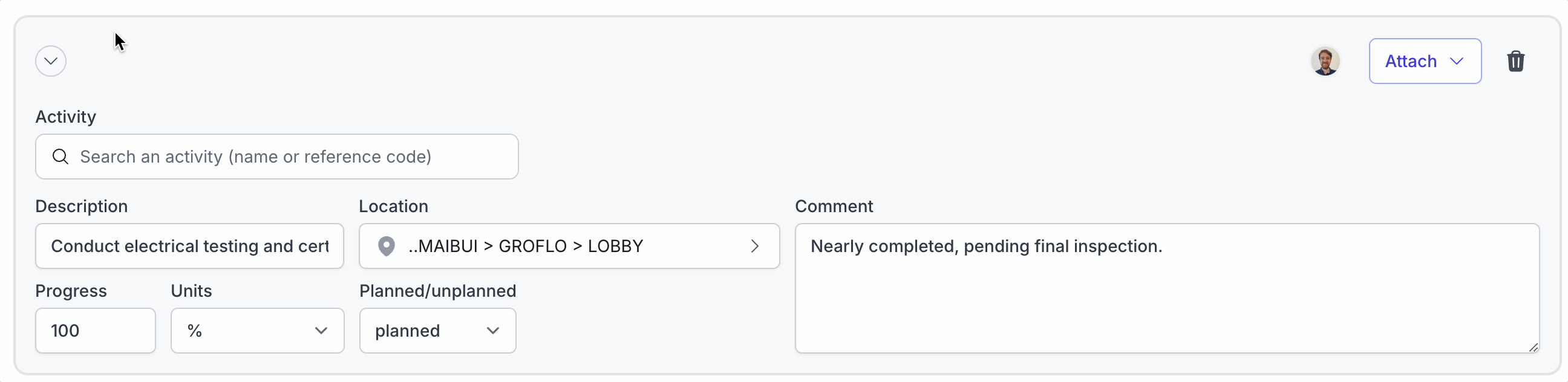Click the Progress field showing 100
The width and height of the screenshot is (1568, 382).
96,331
